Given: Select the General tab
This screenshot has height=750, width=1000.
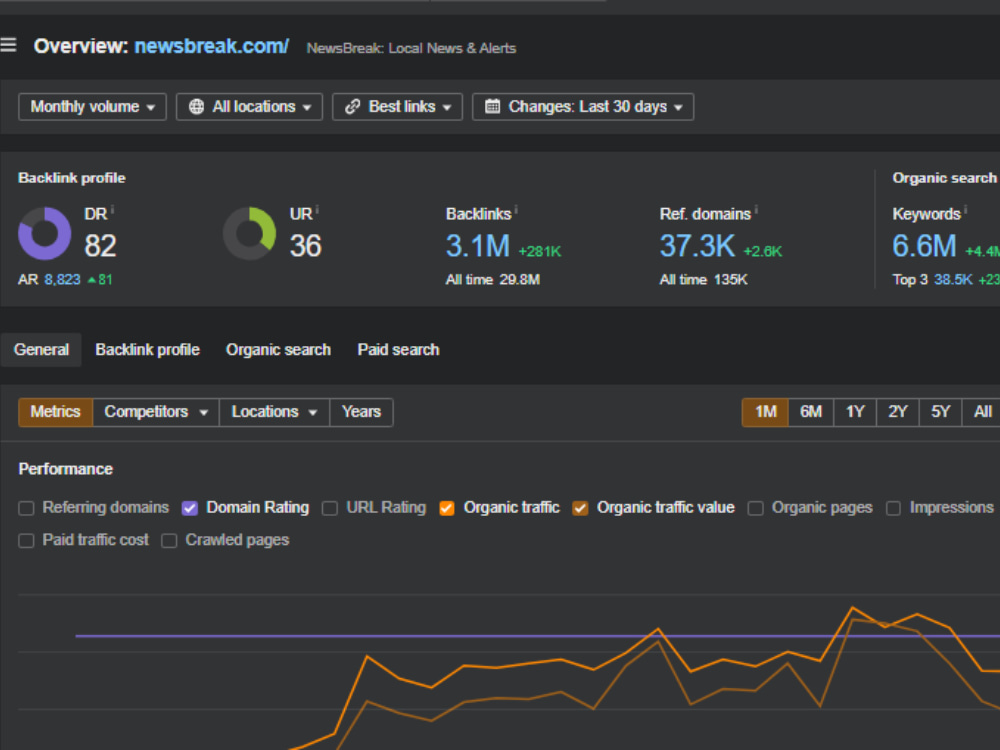Looking at the screenshot, I should (x=41, y=349).
